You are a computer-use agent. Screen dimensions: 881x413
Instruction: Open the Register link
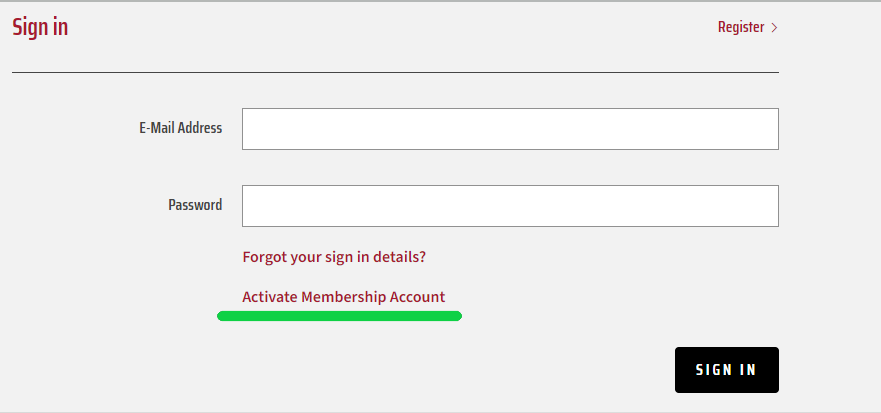point(741,27)
